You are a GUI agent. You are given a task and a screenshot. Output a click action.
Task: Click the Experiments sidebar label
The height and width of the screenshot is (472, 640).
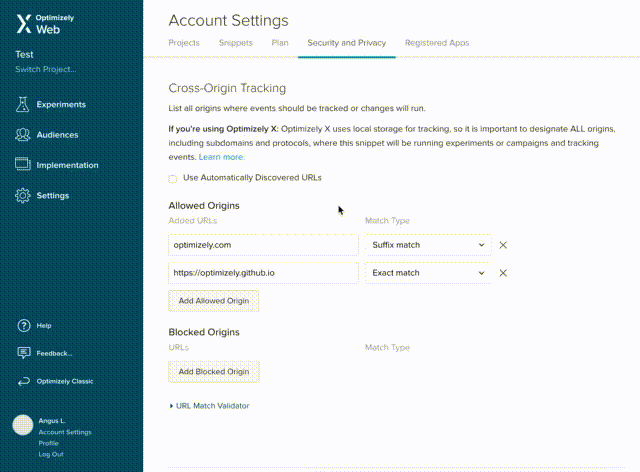(x=61, y=105)
